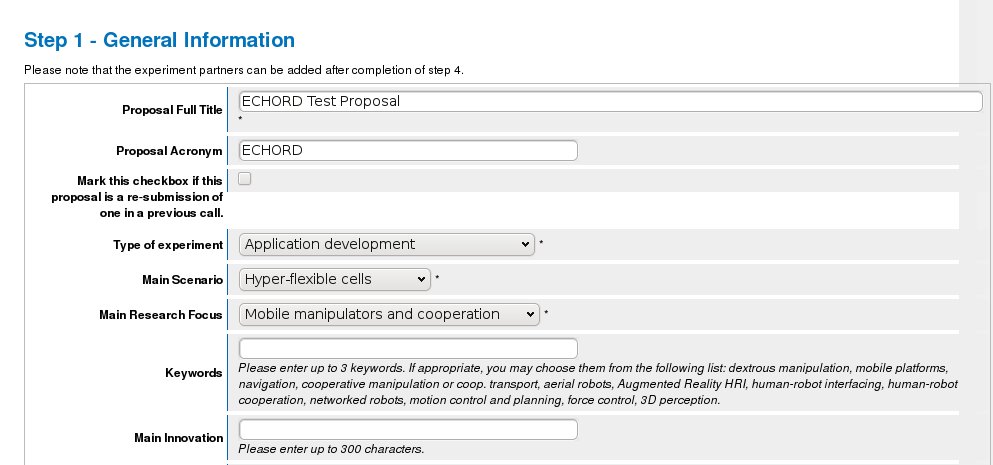Open the Type of experiment dropdown
This screenshot has width=993, height=465.
[387, 244]
